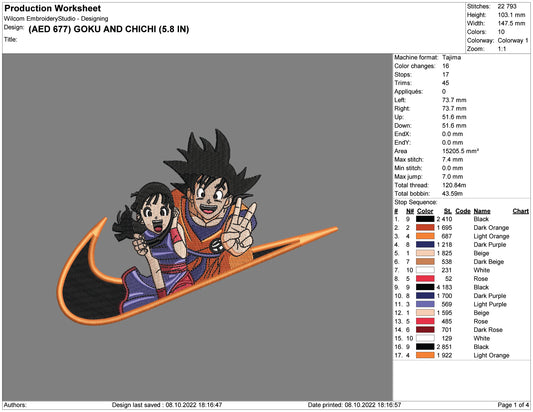
Task: Select the Light Purple swatch in row 11
Action: click(425, 304)
